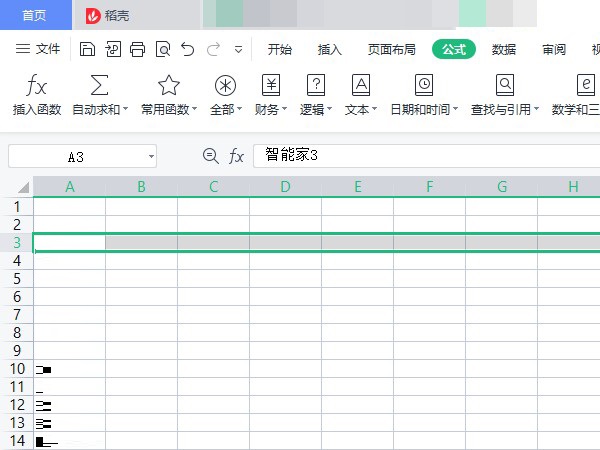This screenshot has width=600, height=450.
Task: Click the AutoSum sigma icon
Action: click(100, 85)
